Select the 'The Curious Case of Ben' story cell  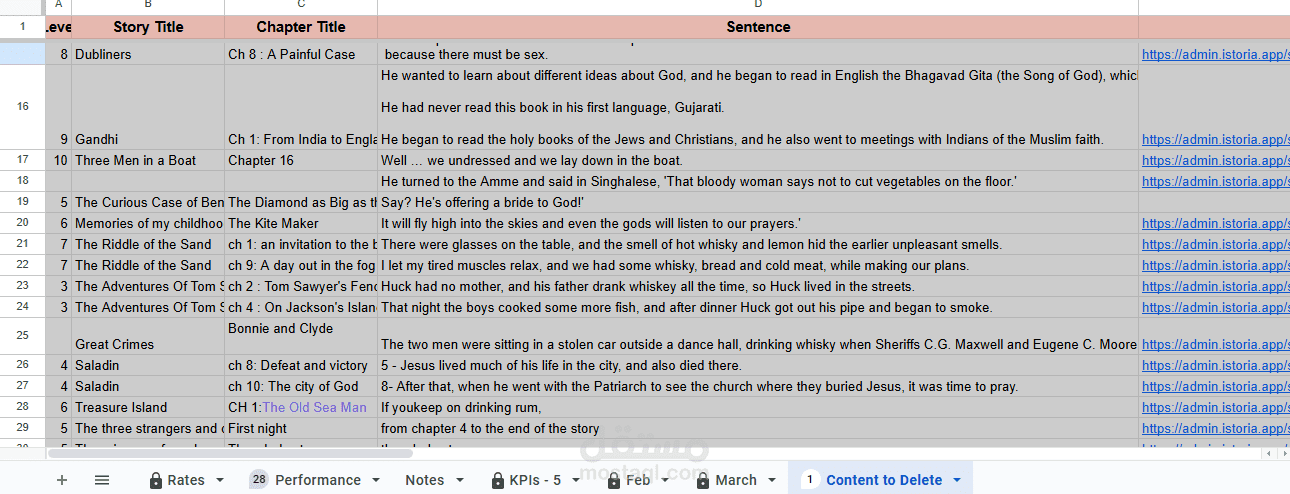[x=148, y=202]
